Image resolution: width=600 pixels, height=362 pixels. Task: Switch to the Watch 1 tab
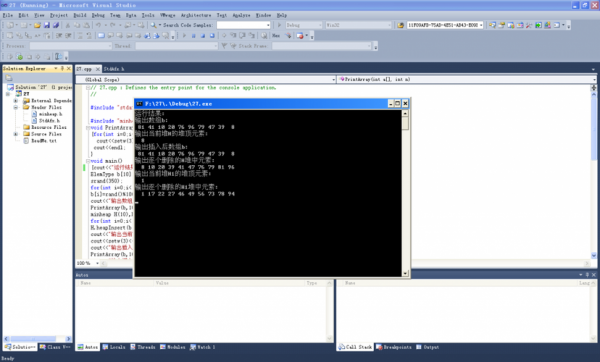tap(203, 347)
